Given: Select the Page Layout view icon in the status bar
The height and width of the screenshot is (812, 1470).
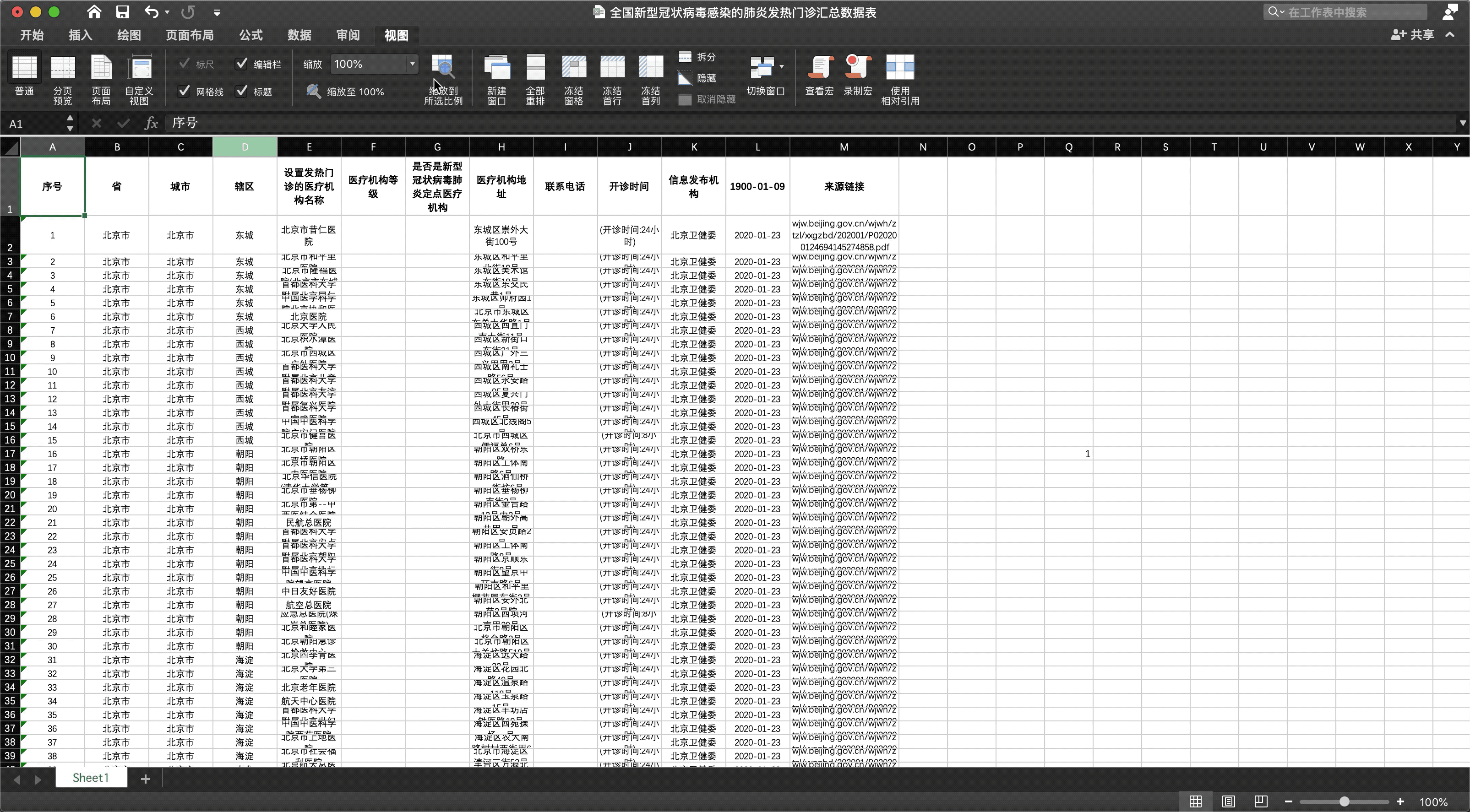Looking at the screenshot, I should point(1228,801).
